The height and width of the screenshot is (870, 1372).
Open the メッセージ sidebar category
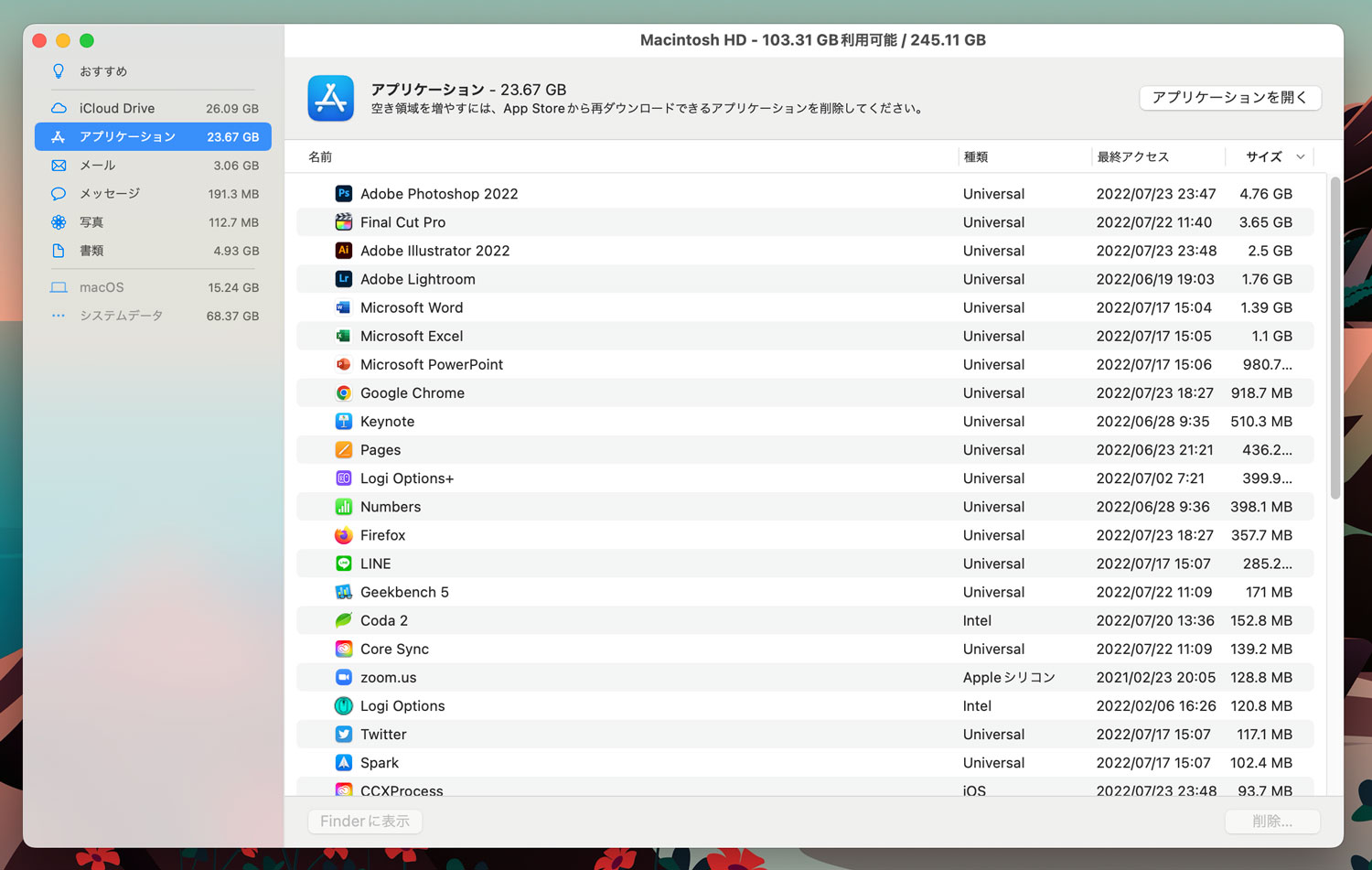153,194
